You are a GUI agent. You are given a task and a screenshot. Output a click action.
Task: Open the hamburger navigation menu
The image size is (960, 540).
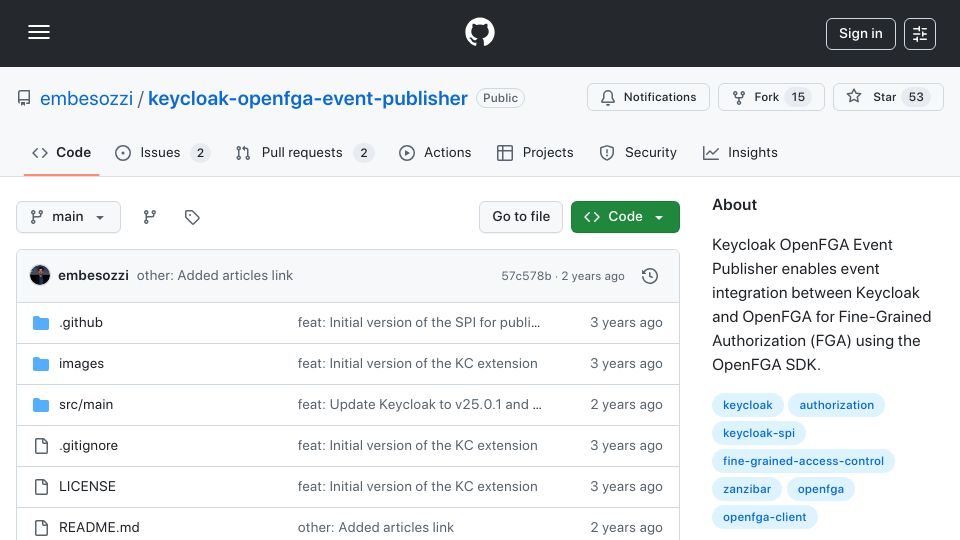pos(39,32)
